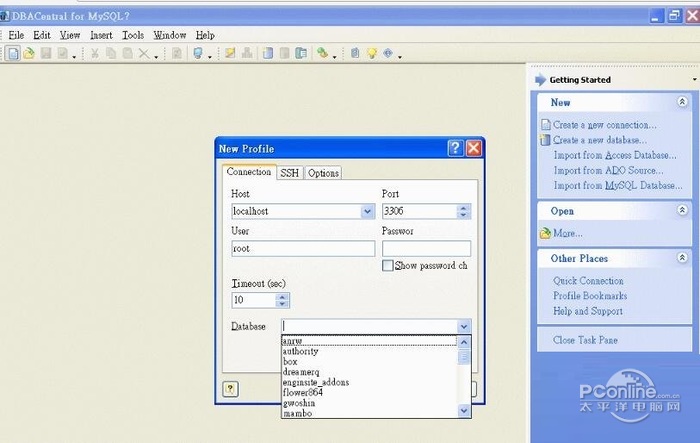
Task: Click the New document toolbar icon
Action: coord(13,54)
